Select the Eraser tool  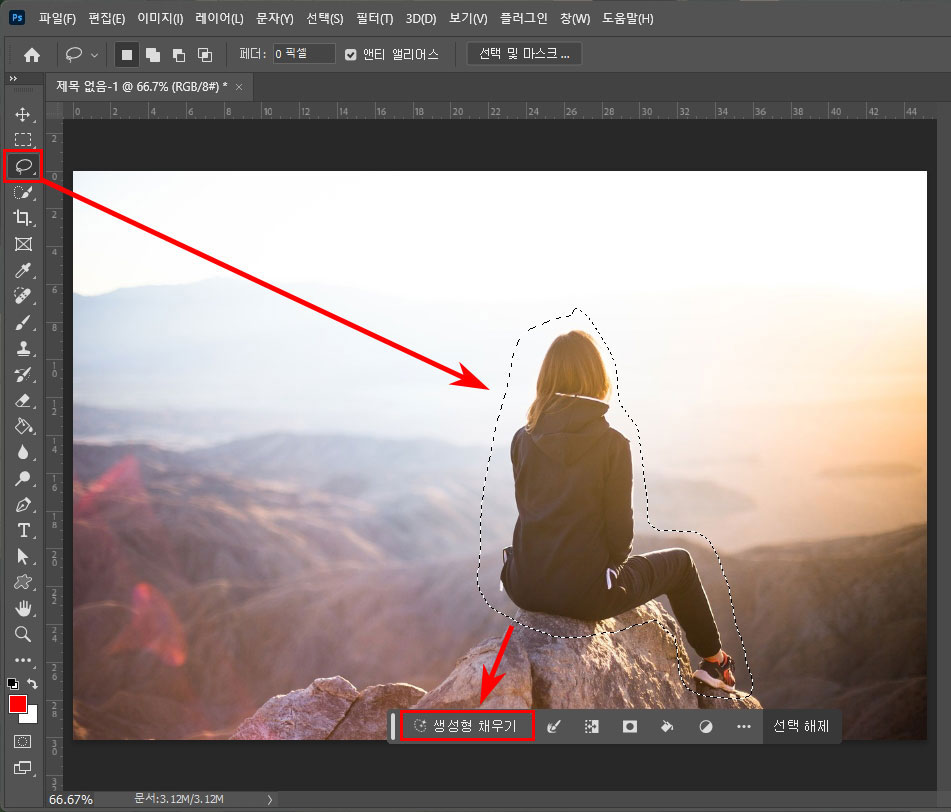pos(23,400)
